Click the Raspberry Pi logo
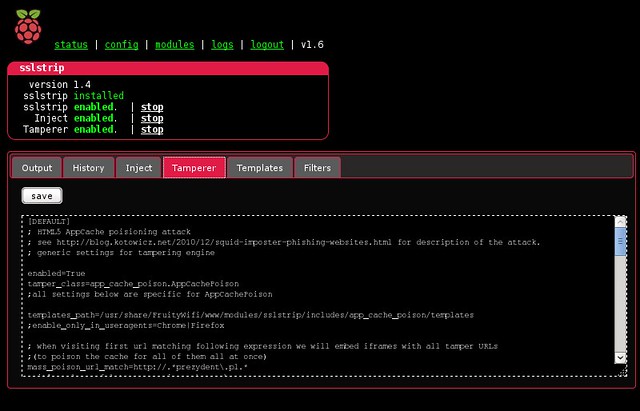Image resolution: width=640 pixels, height=411 pixels. [x=28, y=26]
